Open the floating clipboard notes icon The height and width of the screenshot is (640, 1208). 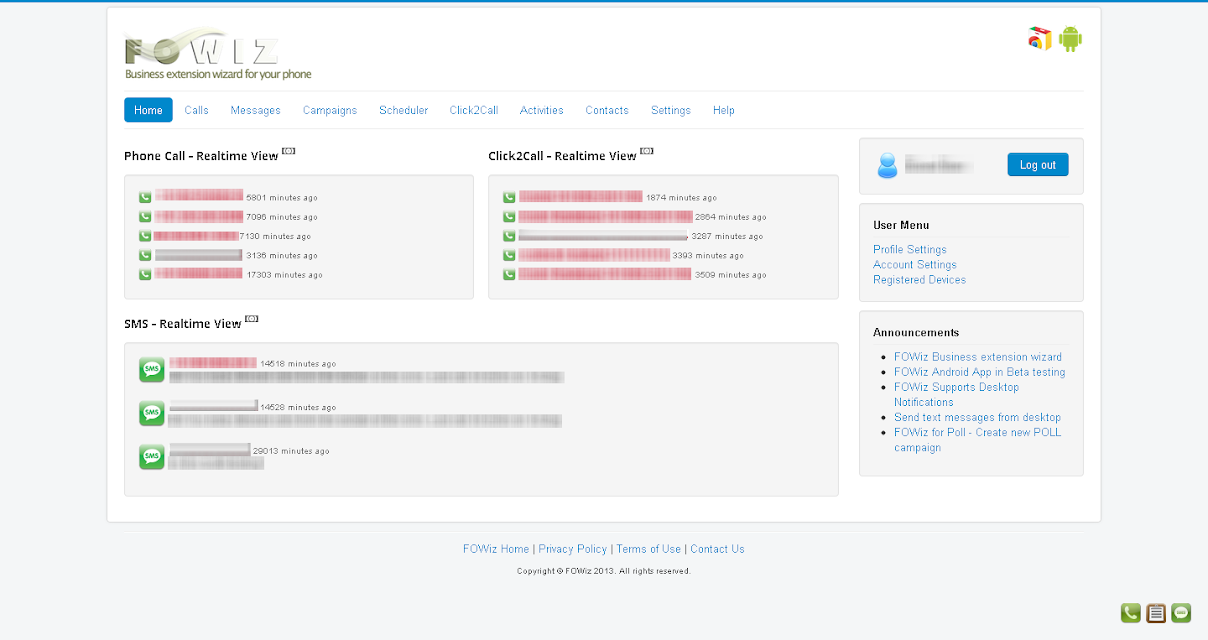coord(1156,613)
